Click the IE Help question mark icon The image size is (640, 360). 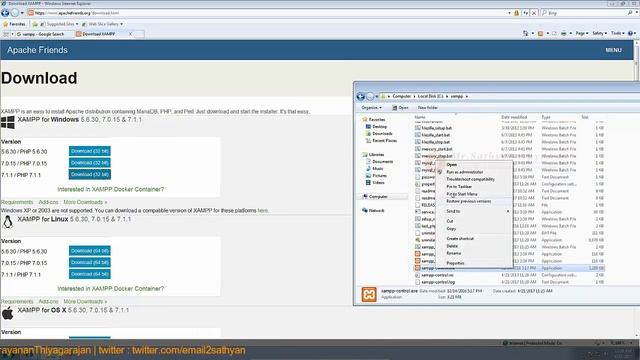631,33
